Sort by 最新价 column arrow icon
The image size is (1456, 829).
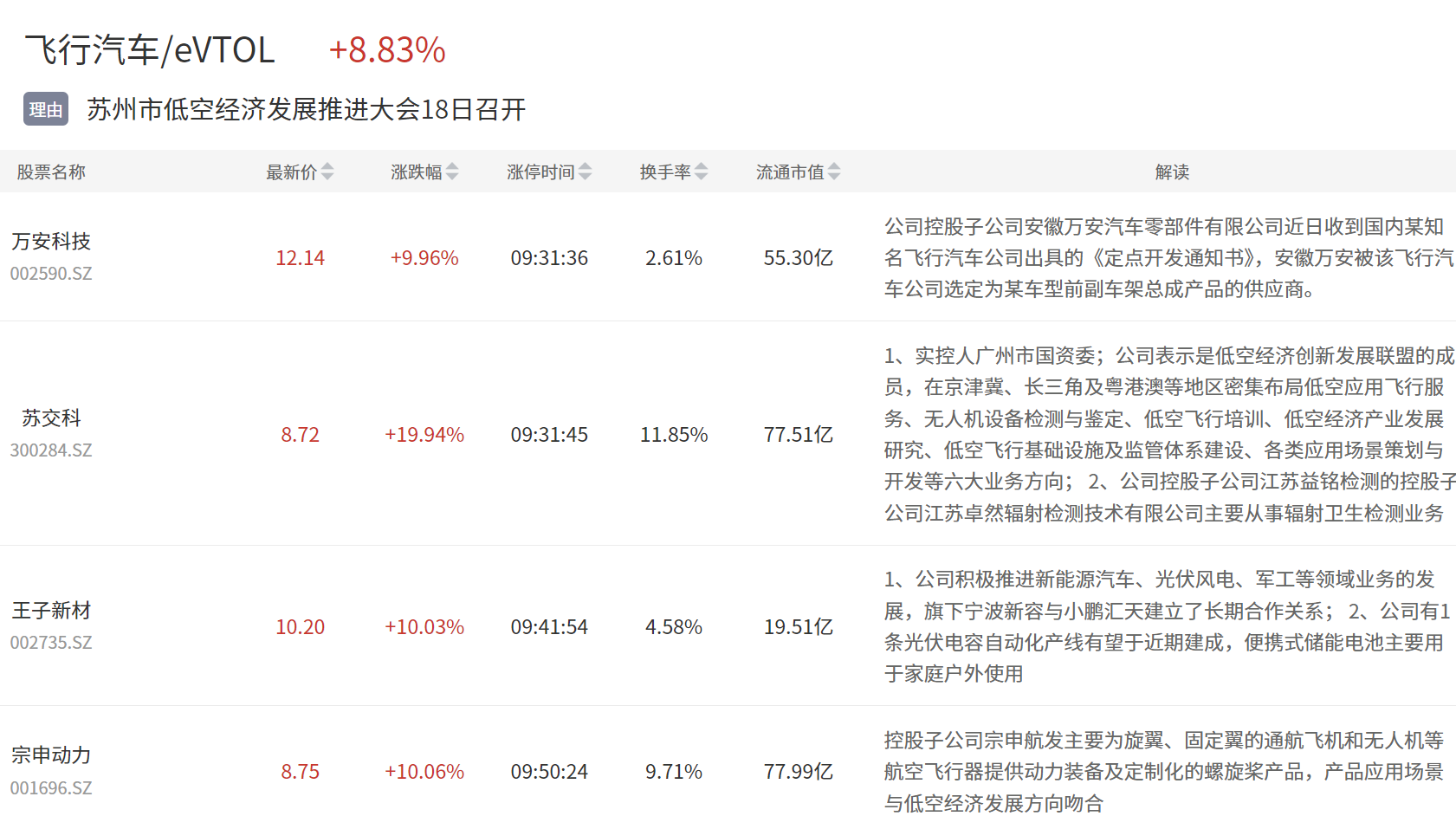click(x=327, y=172)
